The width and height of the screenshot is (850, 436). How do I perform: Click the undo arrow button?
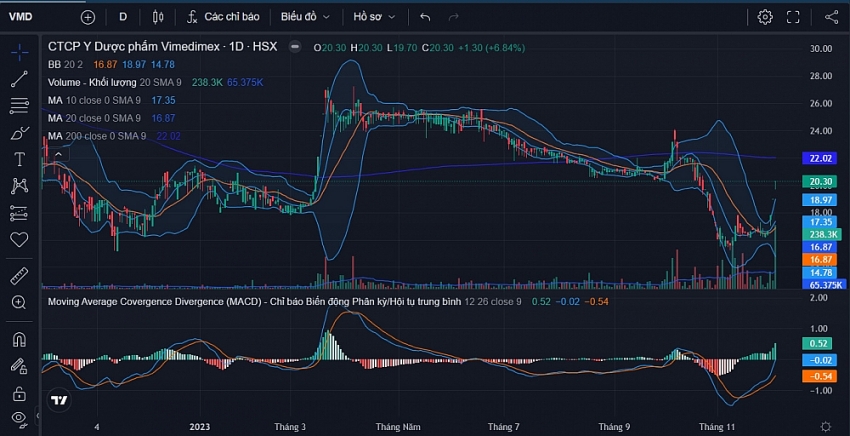coord(426,17)
